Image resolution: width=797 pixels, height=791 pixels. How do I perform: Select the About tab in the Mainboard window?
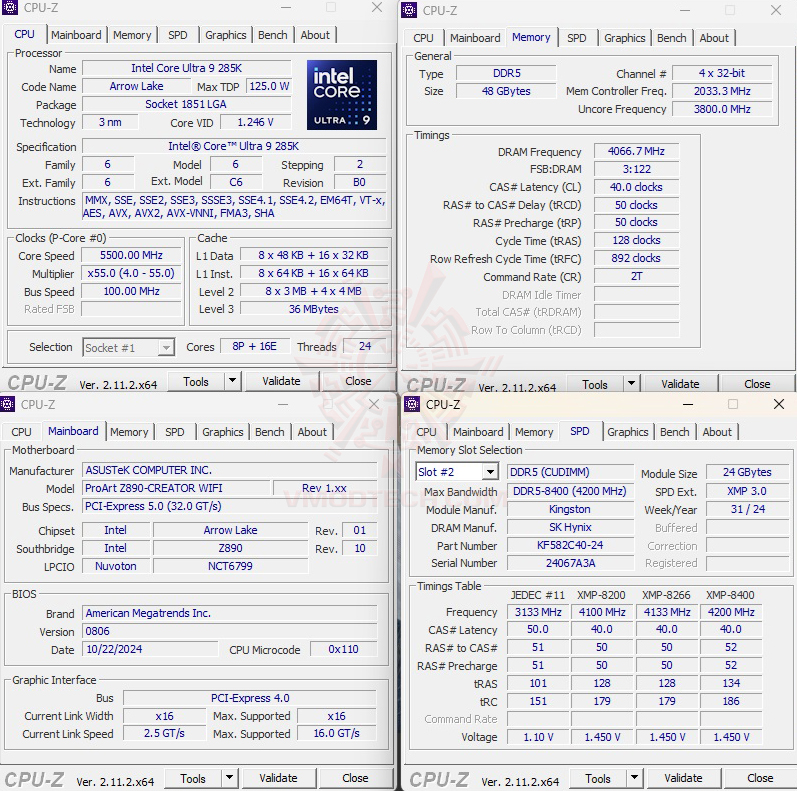[312, 432]
